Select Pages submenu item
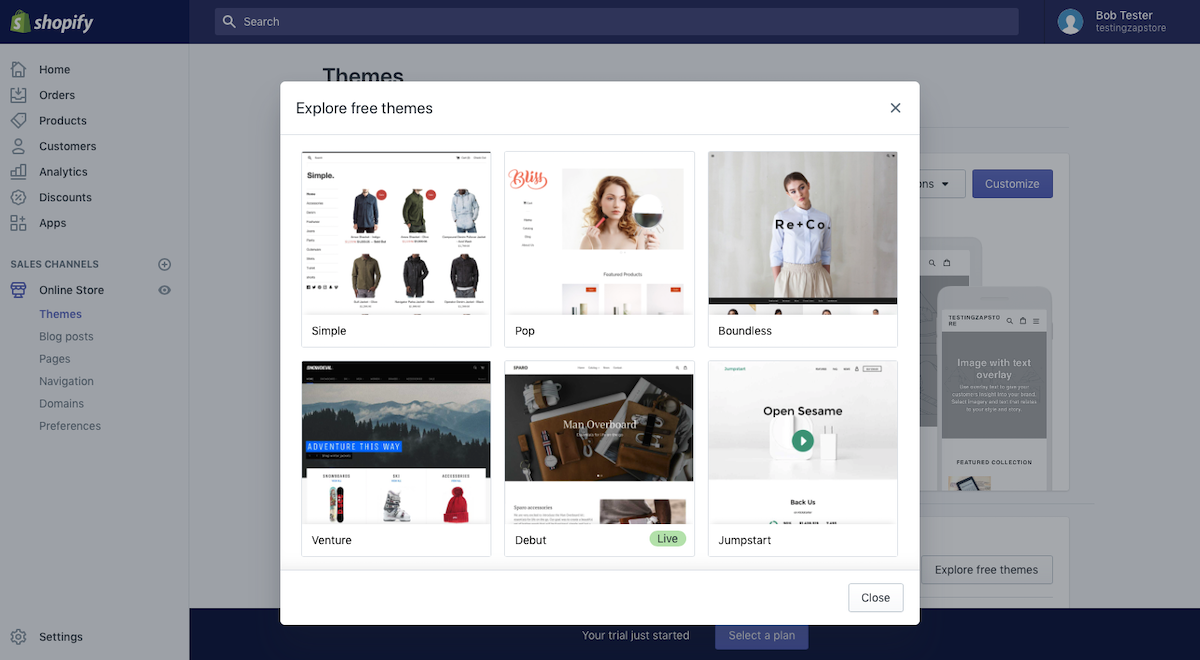This screenshot has height=660, width=1200. point(55,359)
